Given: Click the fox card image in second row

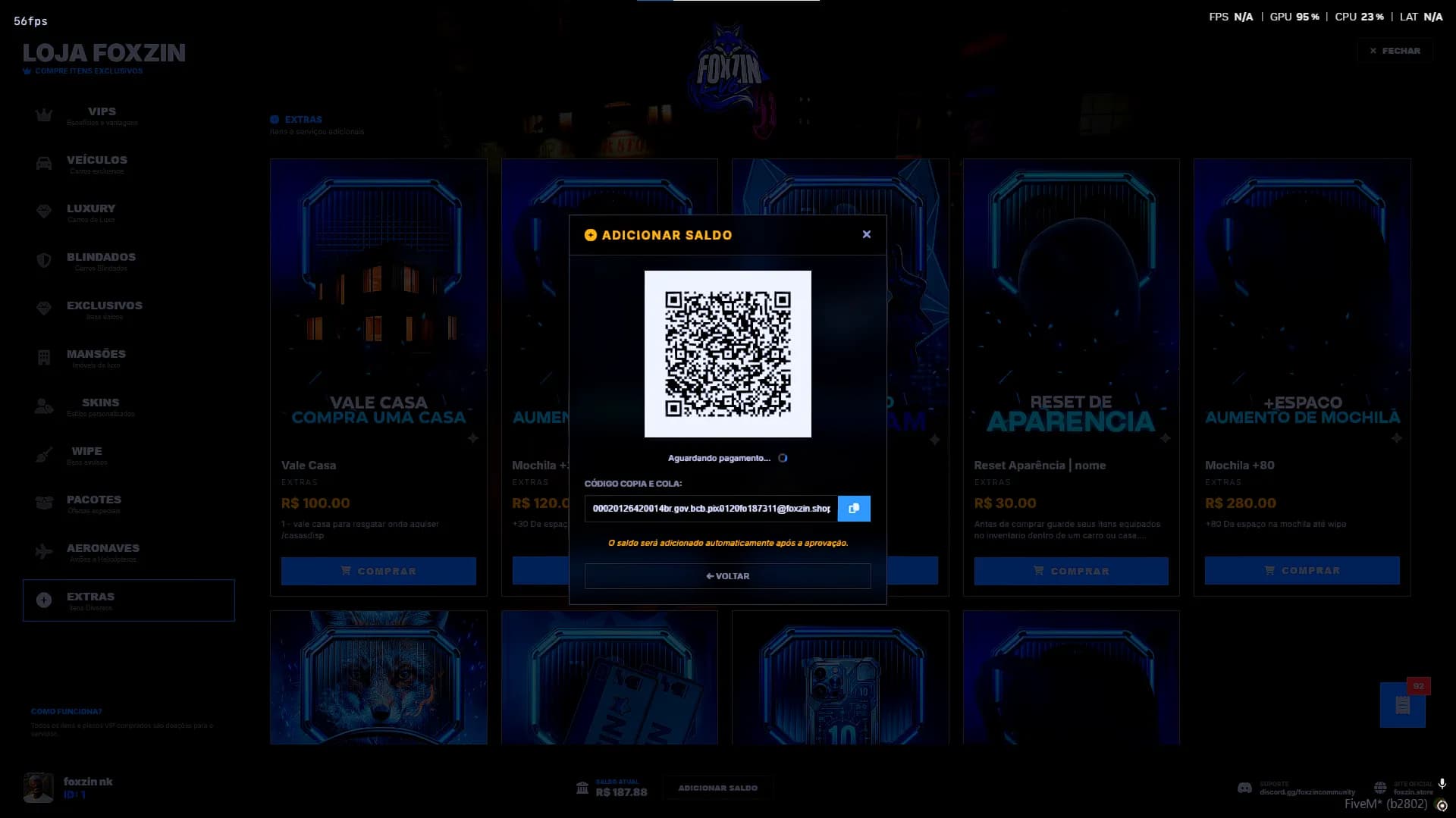Looking at the screenshot, I should point(378,678).
